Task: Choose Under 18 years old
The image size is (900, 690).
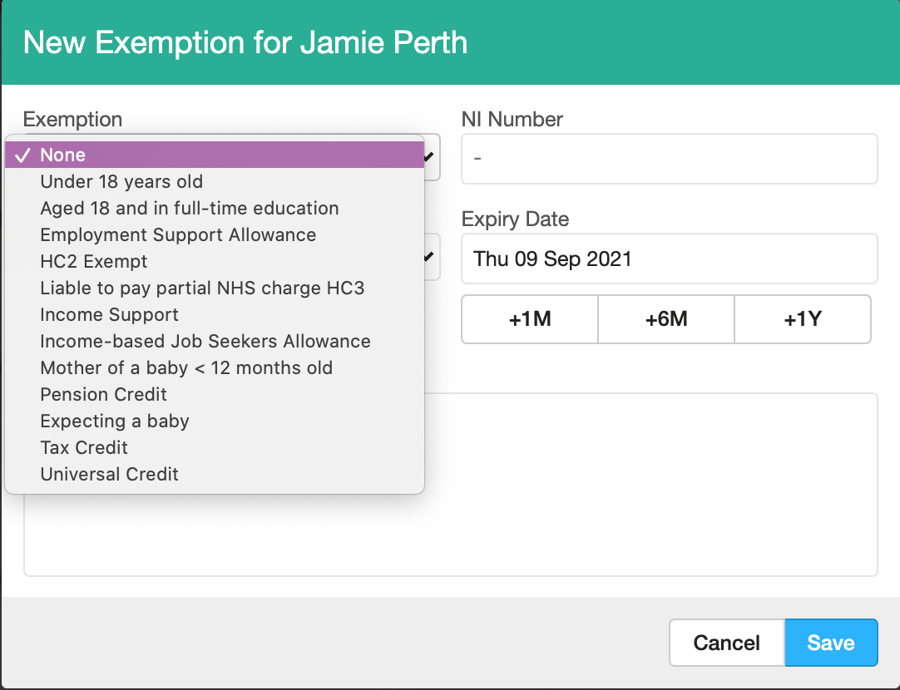Action: 121,182
